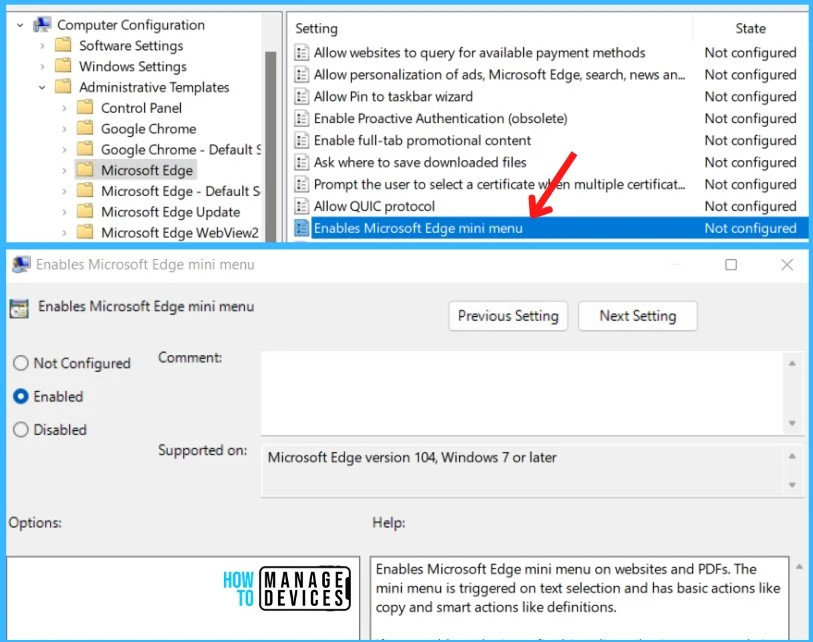The image size is (813, 642).
Task: Click the policy setting icon in the dialog header
Action: (x=19, y=309)
